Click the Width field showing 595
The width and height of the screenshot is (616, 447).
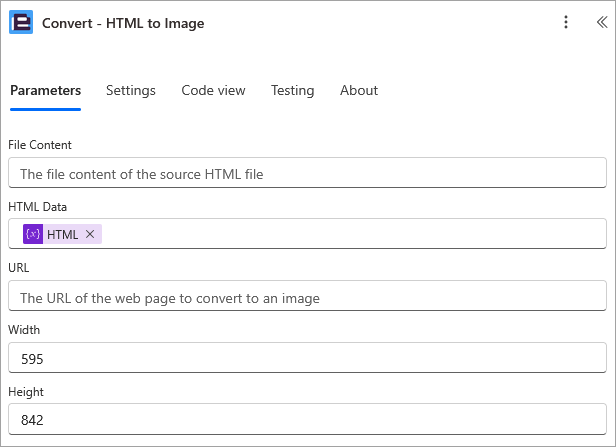307,357
